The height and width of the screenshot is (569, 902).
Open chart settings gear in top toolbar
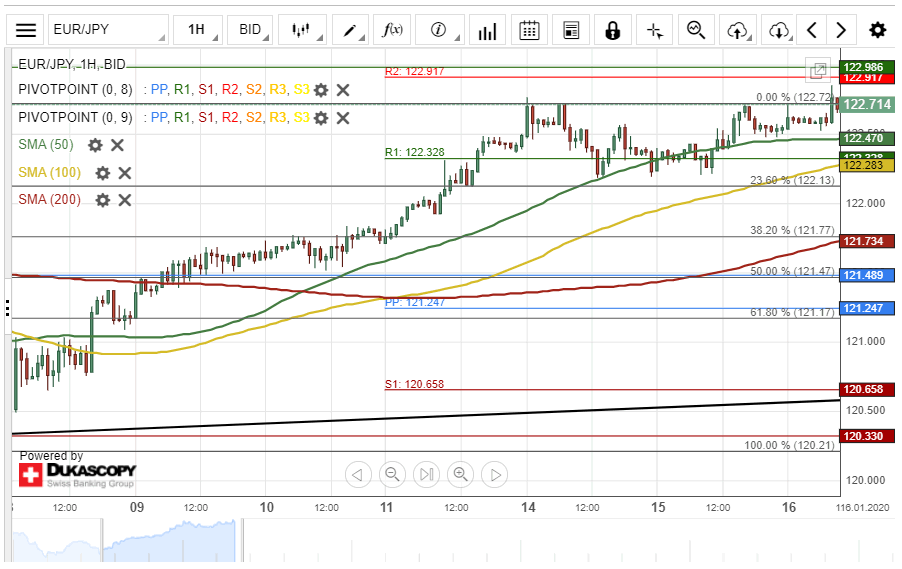[877, 30]
